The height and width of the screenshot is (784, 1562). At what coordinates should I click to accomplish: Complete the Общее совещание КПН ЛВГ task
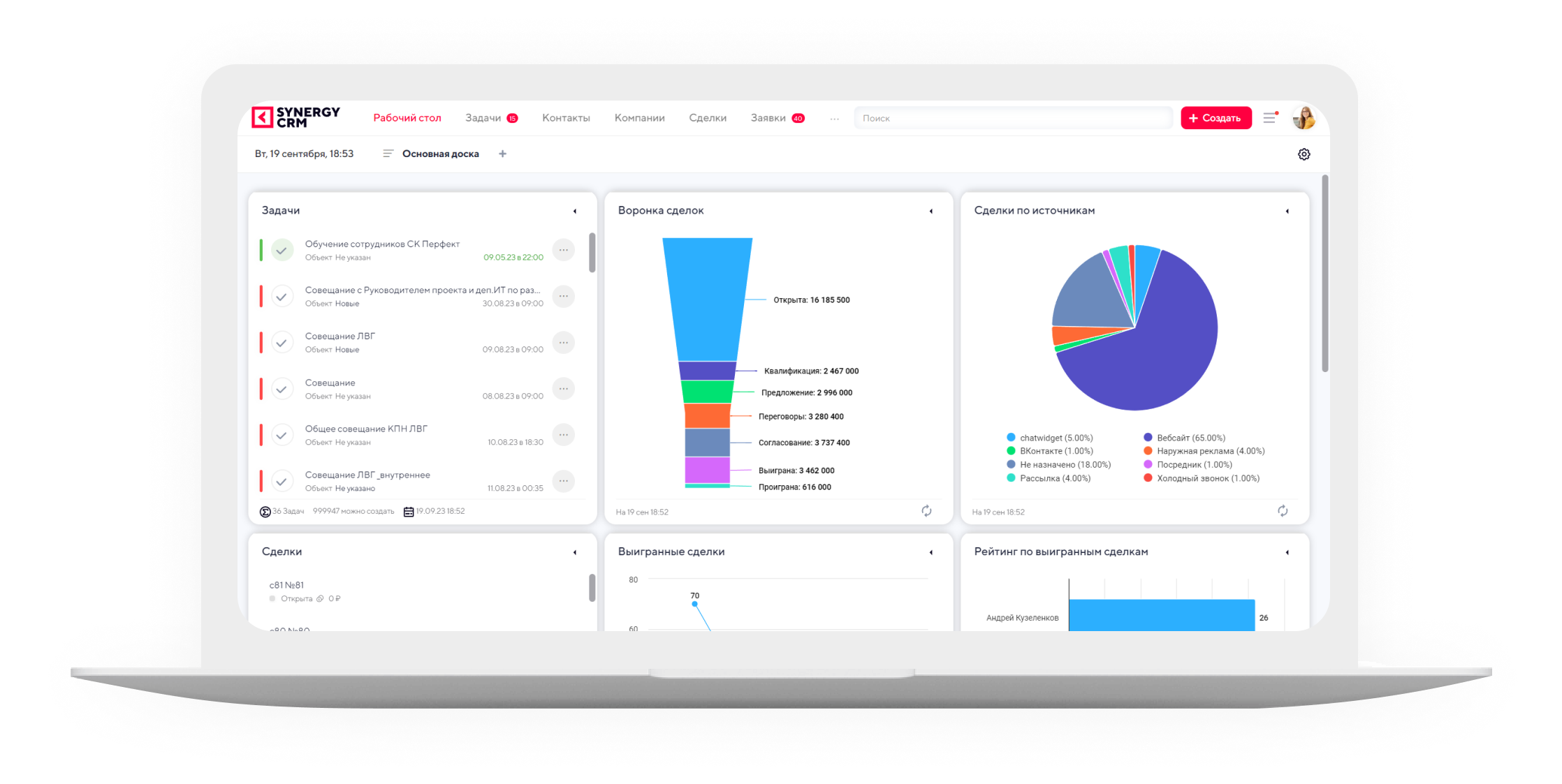tap(282, 435)
